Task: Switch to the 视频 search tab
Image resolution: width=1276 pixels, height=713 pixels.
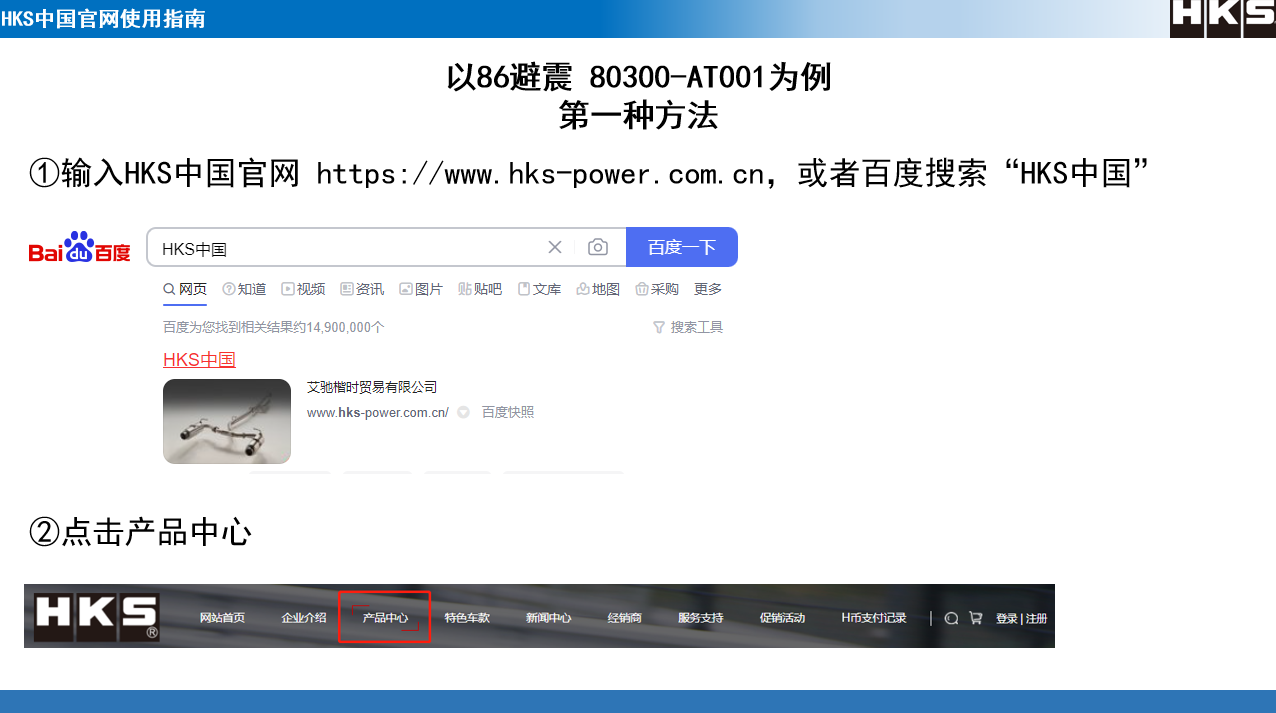Action: [x=304, y=289]
